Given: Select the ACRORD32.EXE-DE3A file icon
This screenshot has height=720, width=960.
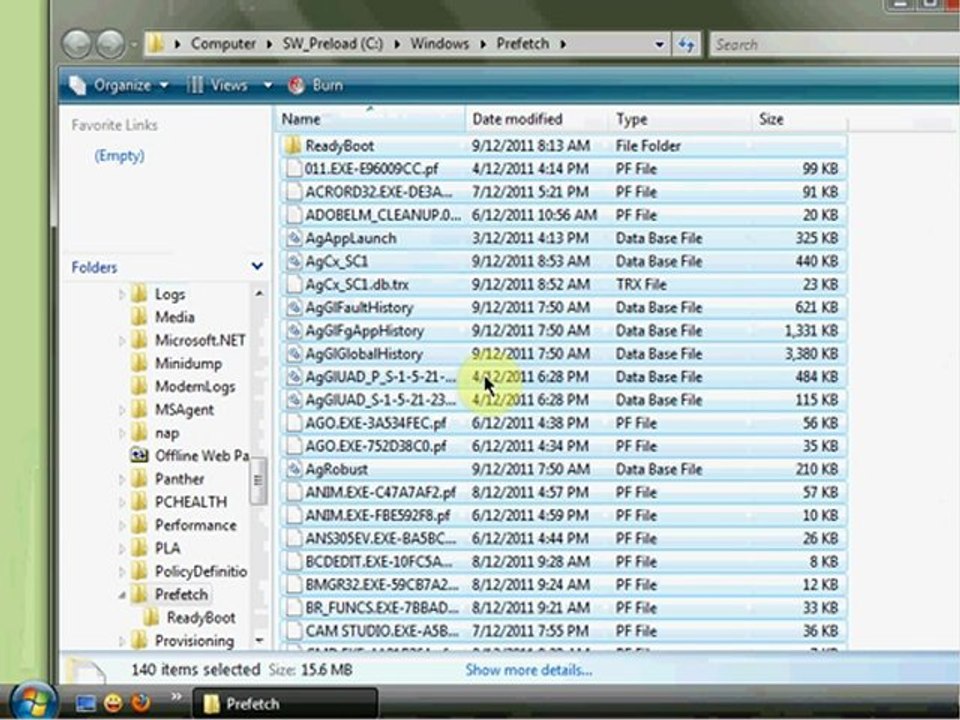Looking at the screenshot, I should pos(294,192).
